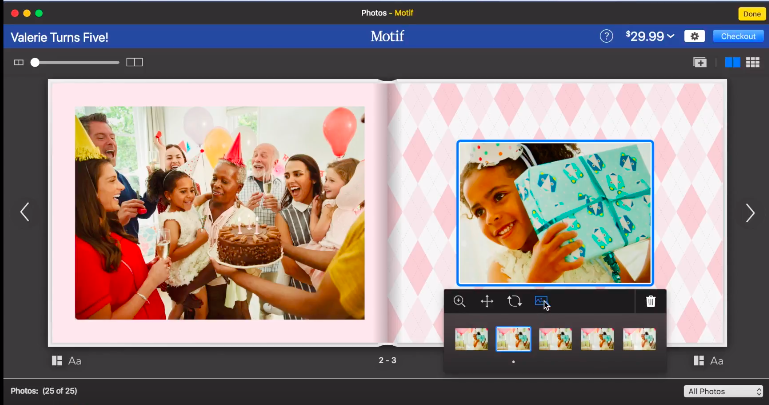Click the Checkout button
Viewport: 769px width, 405px height.
pos(738,36)
